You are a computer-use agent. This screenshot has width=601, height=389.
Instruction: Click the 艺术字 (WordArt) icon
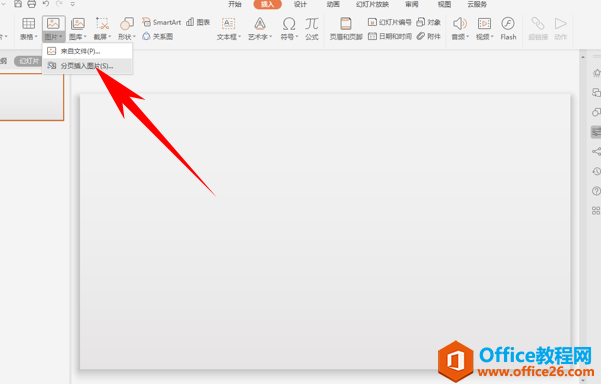click(x=260, y=24)
